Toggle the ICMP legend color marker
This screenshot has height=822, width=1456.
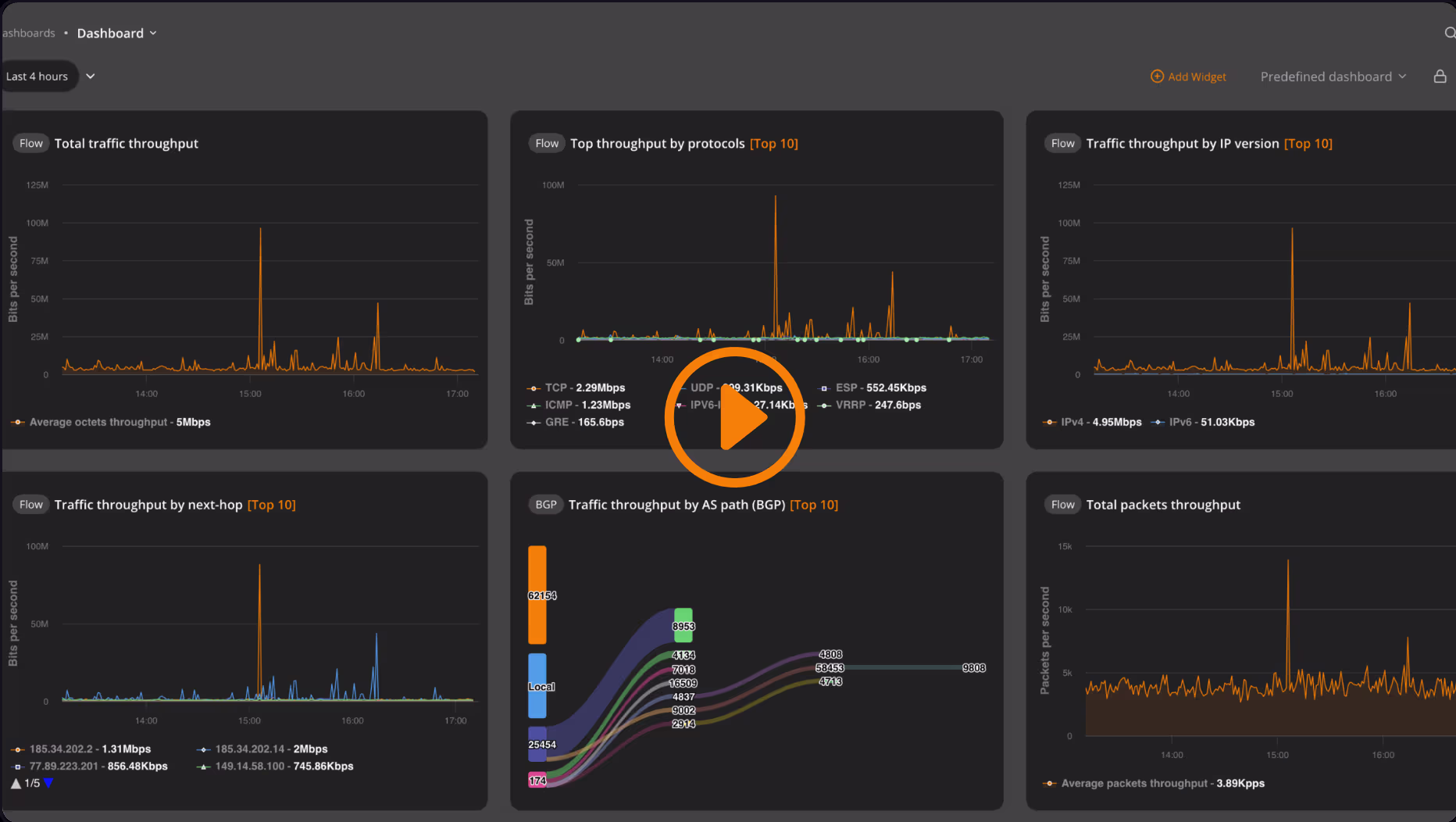point(534,406)
